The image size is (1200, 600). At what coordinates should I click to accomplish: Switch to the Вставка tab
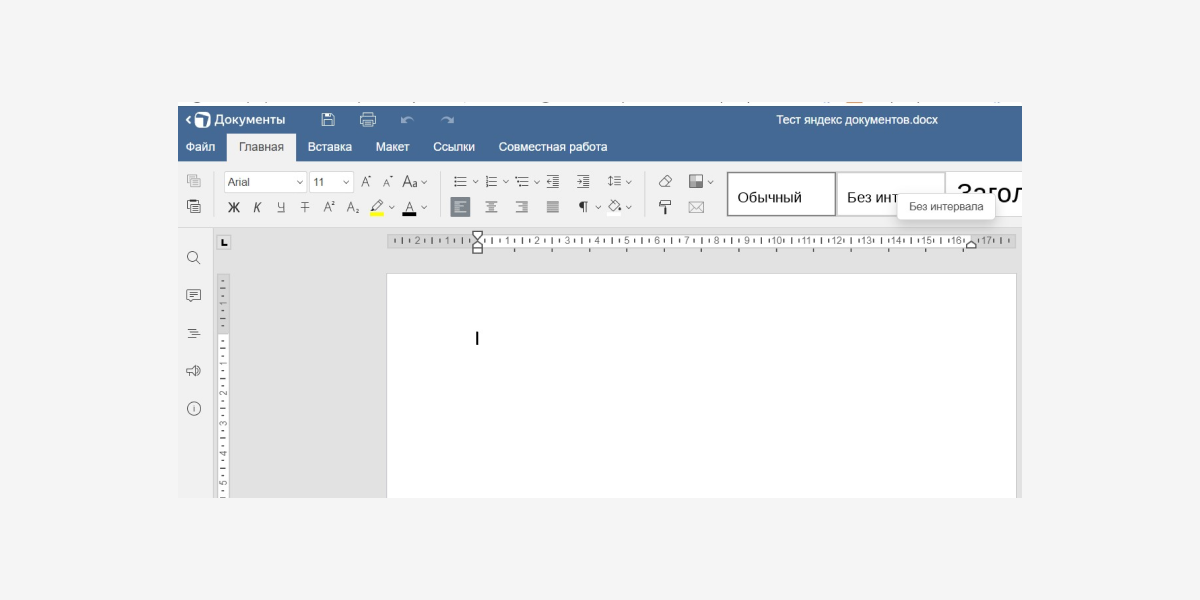[x=329, y=147]
